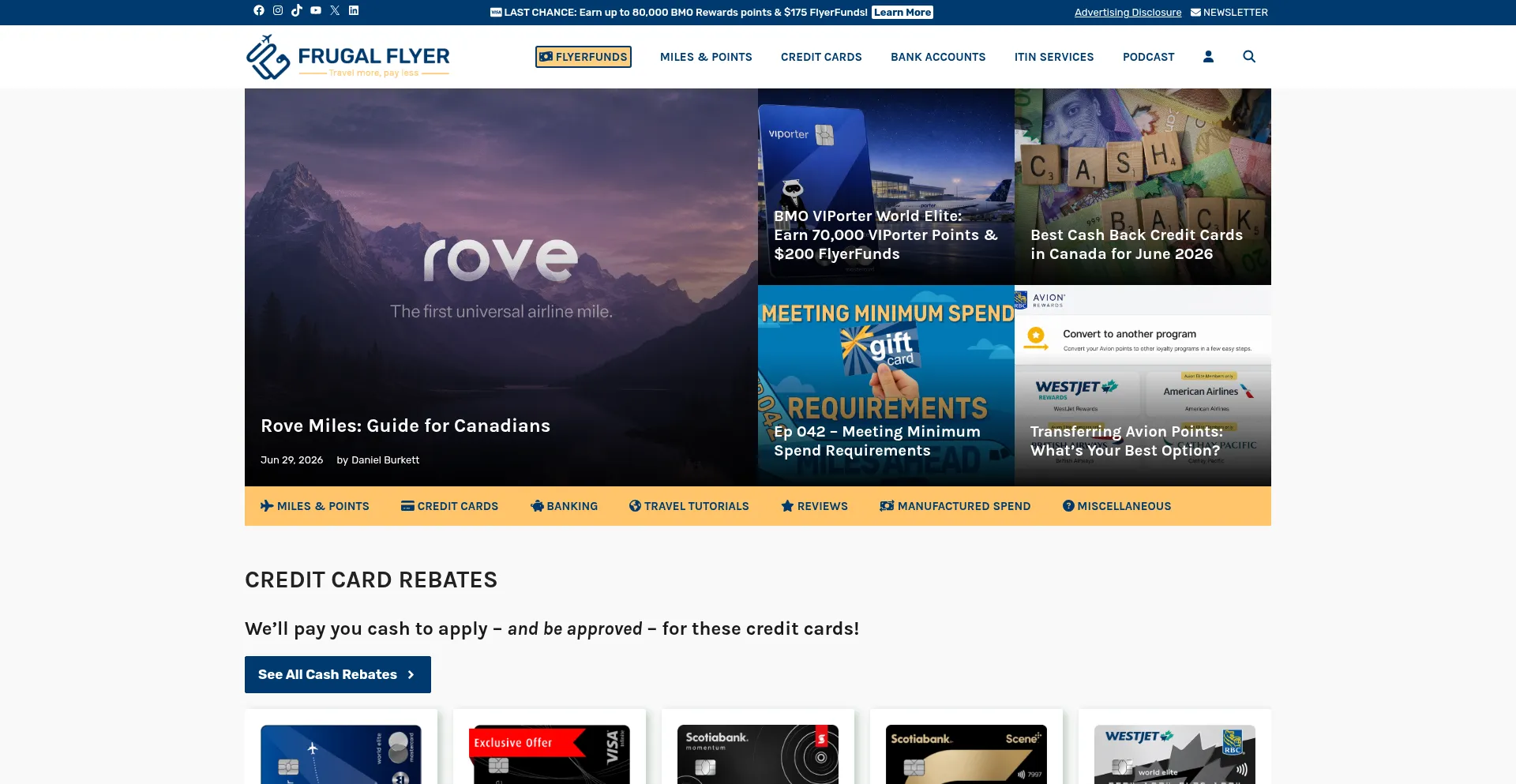Screen dimensions: 1516x784
Task: Click the envelope icon next to Newsletter
Action: tap(1195, 13)
